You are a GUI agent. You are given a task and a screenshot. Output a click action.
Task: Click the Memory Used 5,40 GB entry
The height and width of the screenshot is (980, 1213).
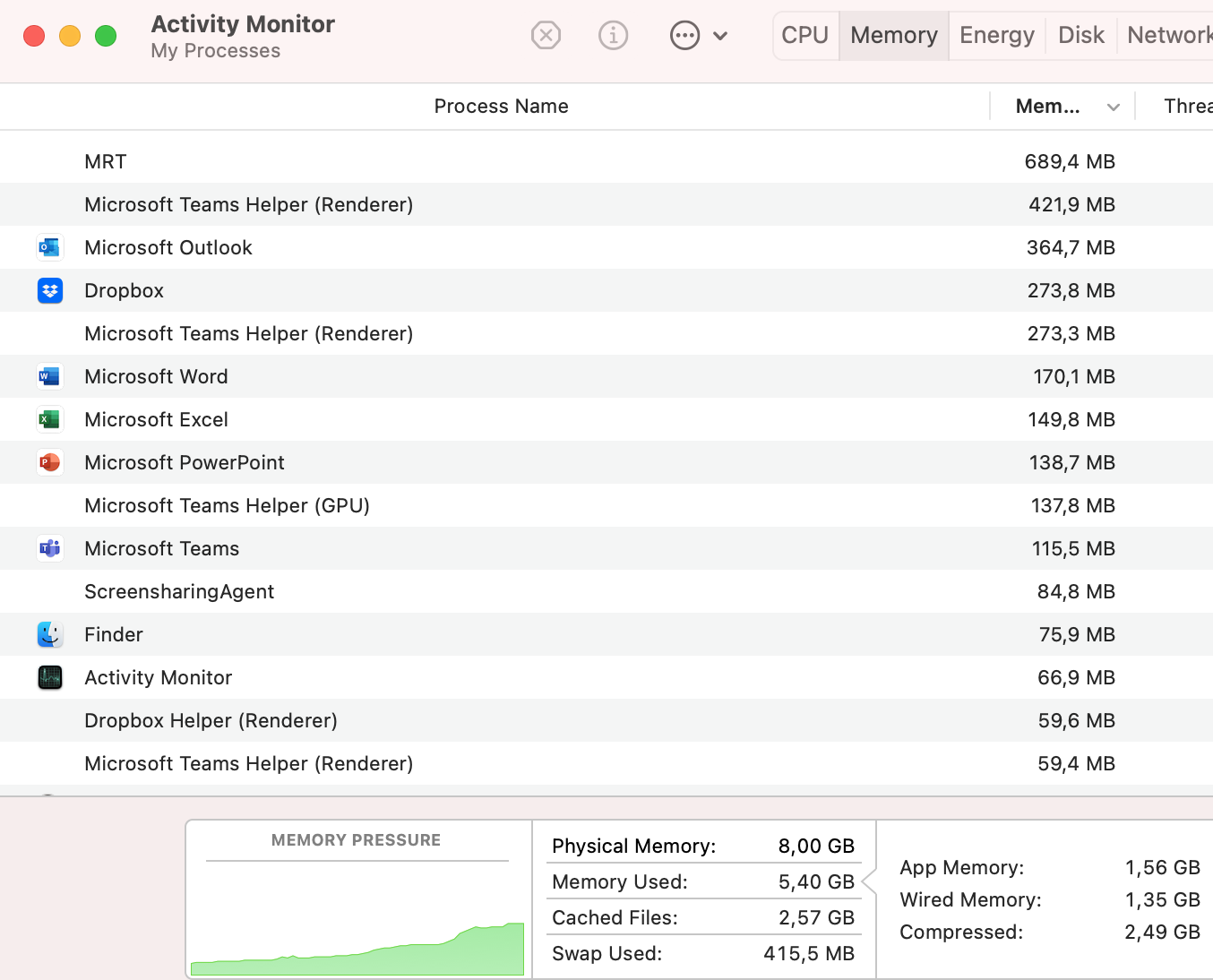[703, 881]
